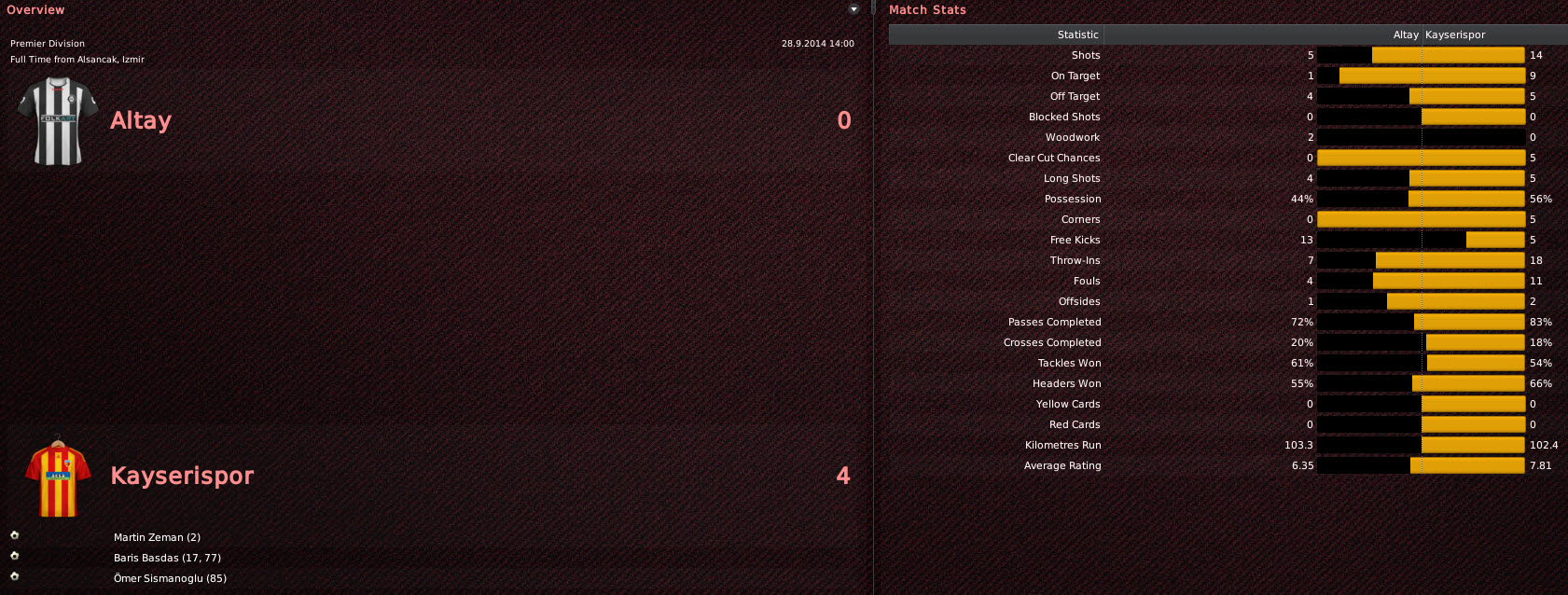Click the Altay column header in Match Stats
Viewport: 1568px width, 595px height.
tap(1406, 35)
